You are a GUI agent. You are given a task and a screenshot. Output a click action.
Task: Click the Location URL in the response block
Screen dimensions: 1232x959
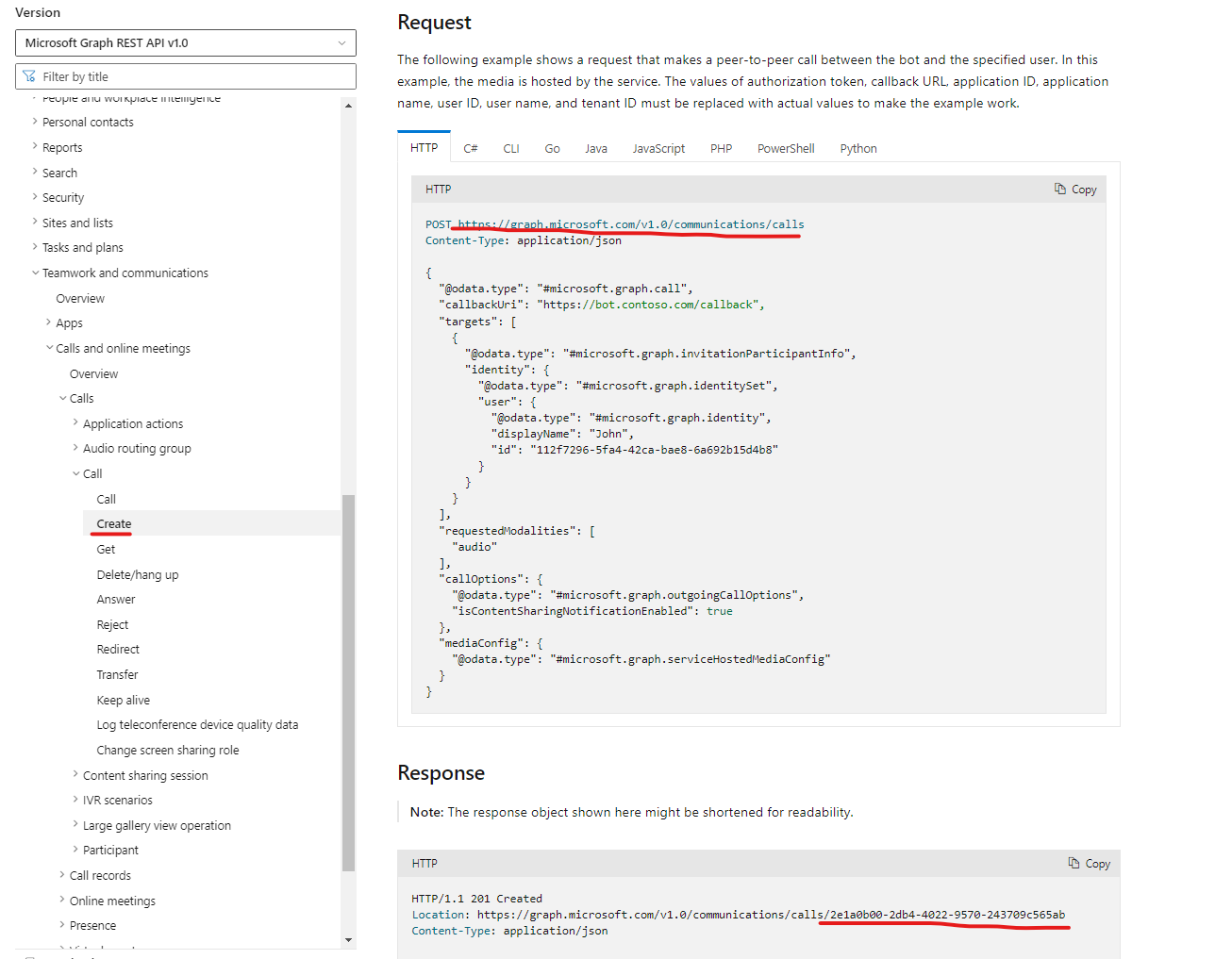(x=771, y=915)
